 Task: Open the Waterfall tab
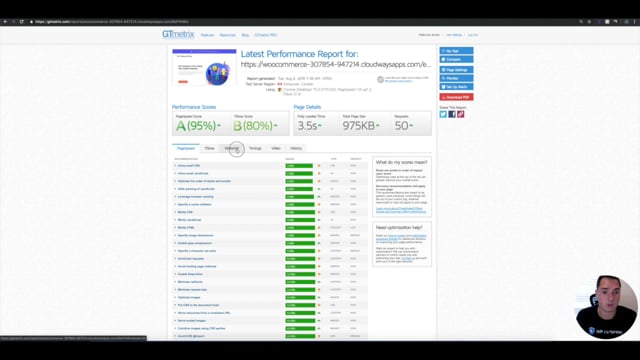pos(231,149)
